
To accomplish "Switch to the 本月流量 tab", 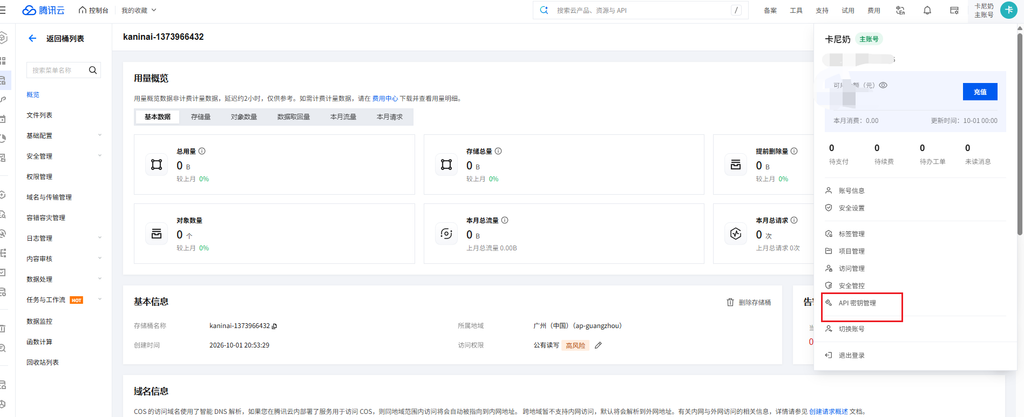I will [343, 117].
